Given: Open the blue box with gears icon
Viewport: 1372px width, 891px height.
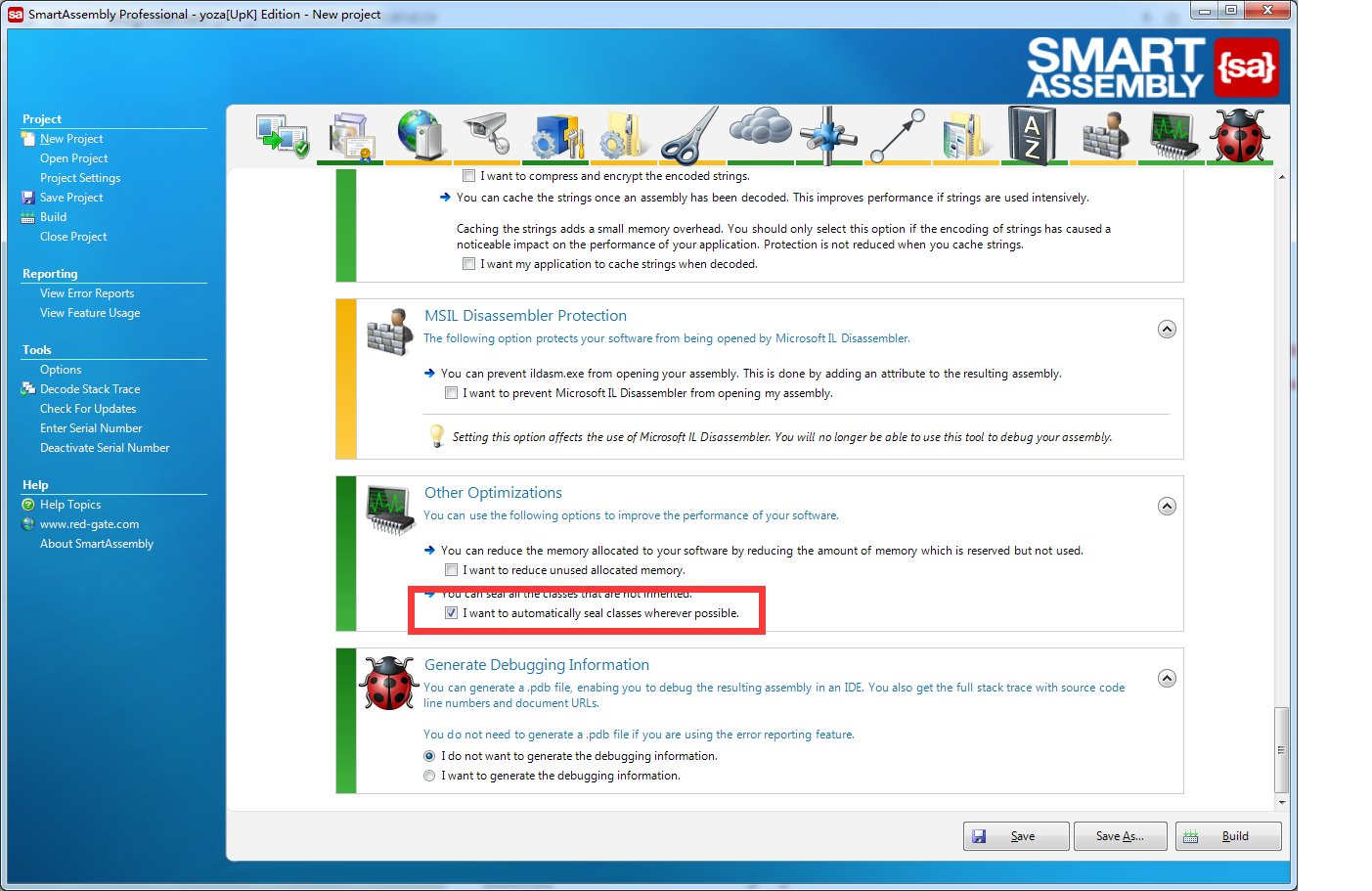Looking at the screenshot, I should (556, 136).
